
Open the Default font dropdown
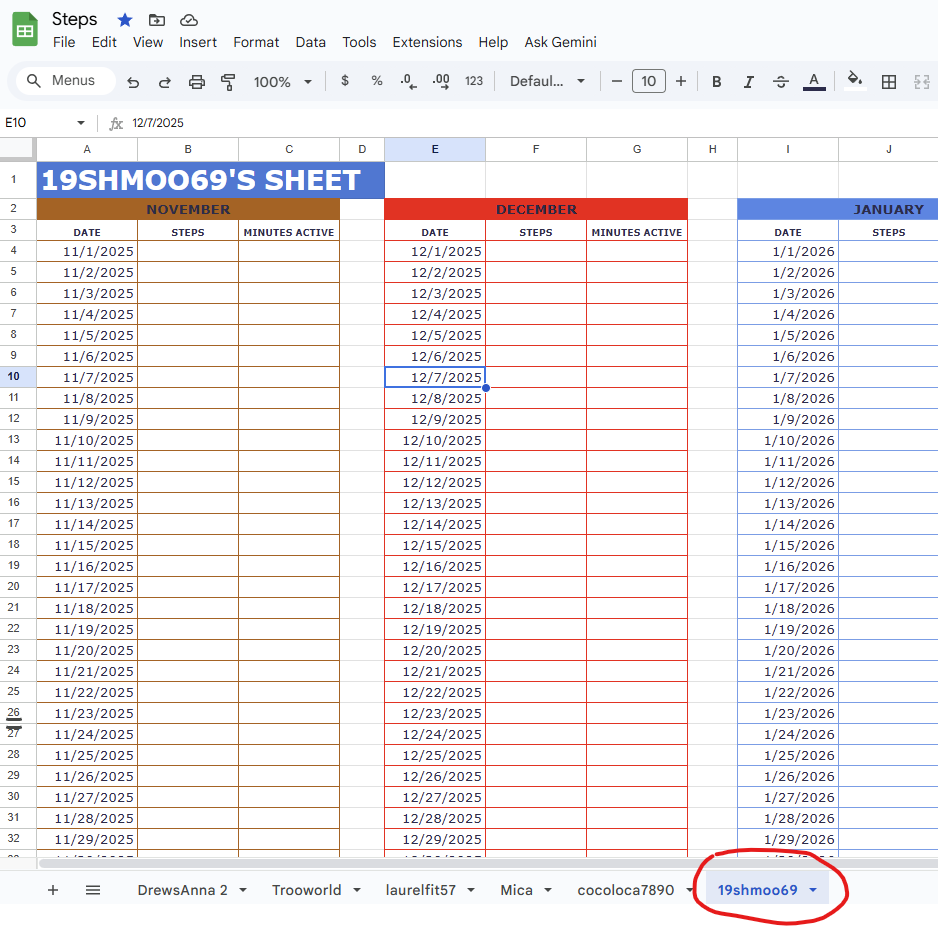pyautogui.click(x=547, y=82)
